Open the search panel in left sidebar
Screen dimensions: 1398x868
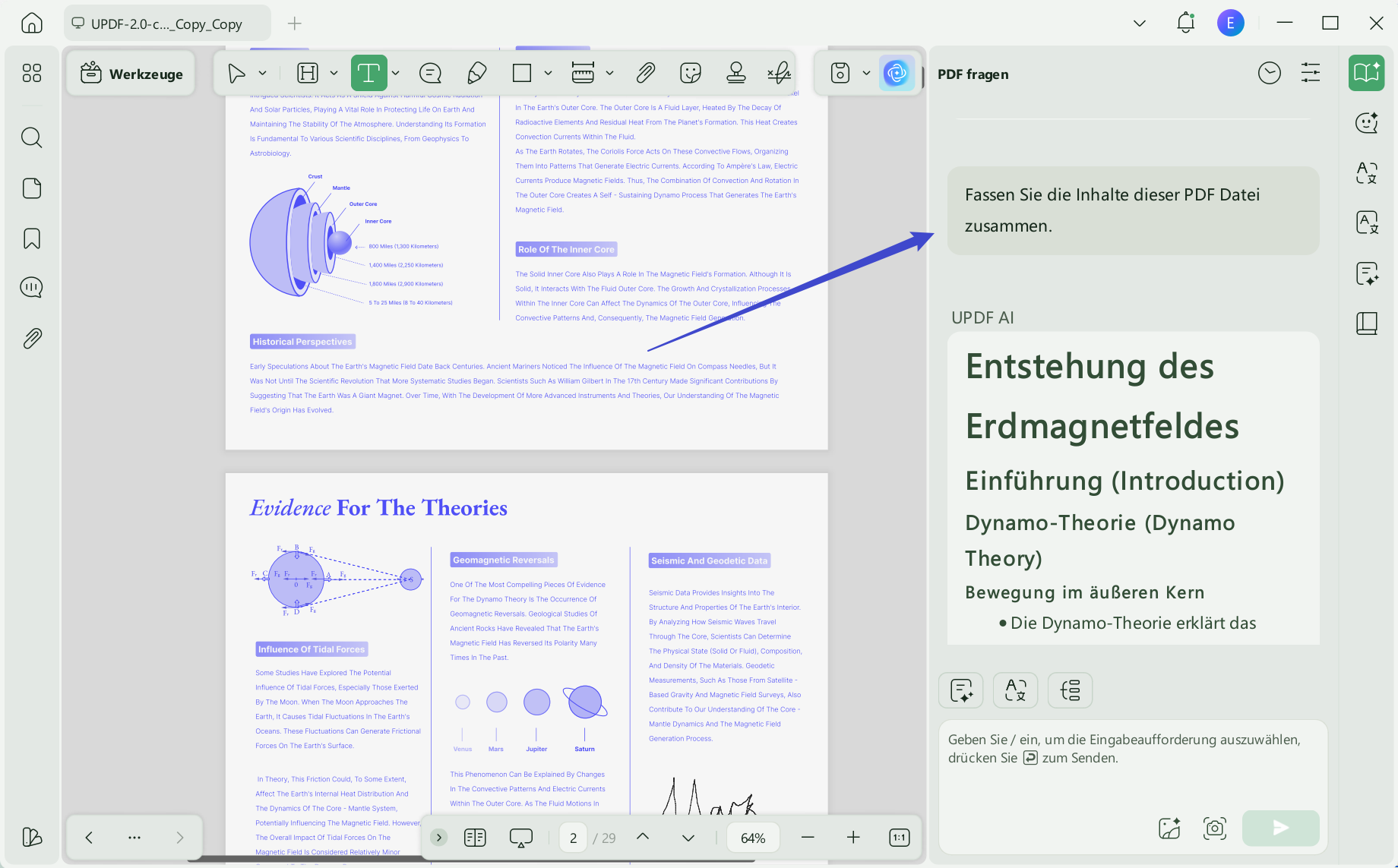tap(32, 137)
